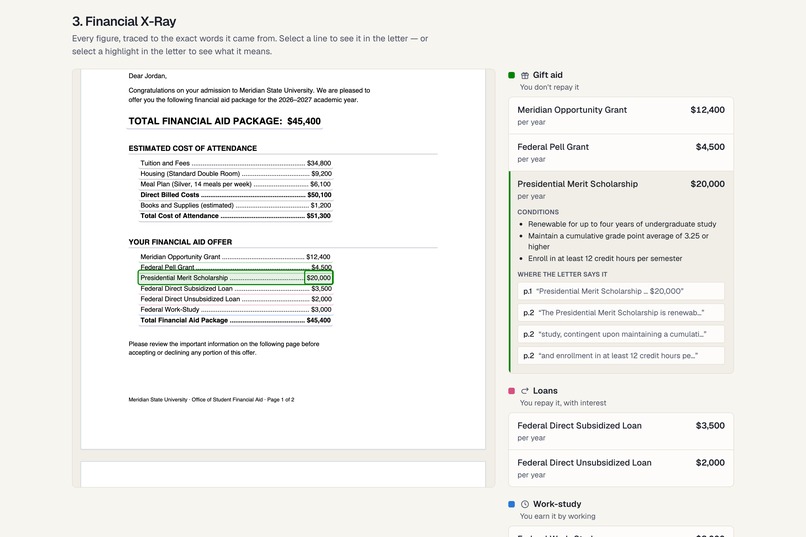This screenshot has height=537, width=806.
Task: Click the 3. Financial X-Ray heading
Action: pos(124,22)
